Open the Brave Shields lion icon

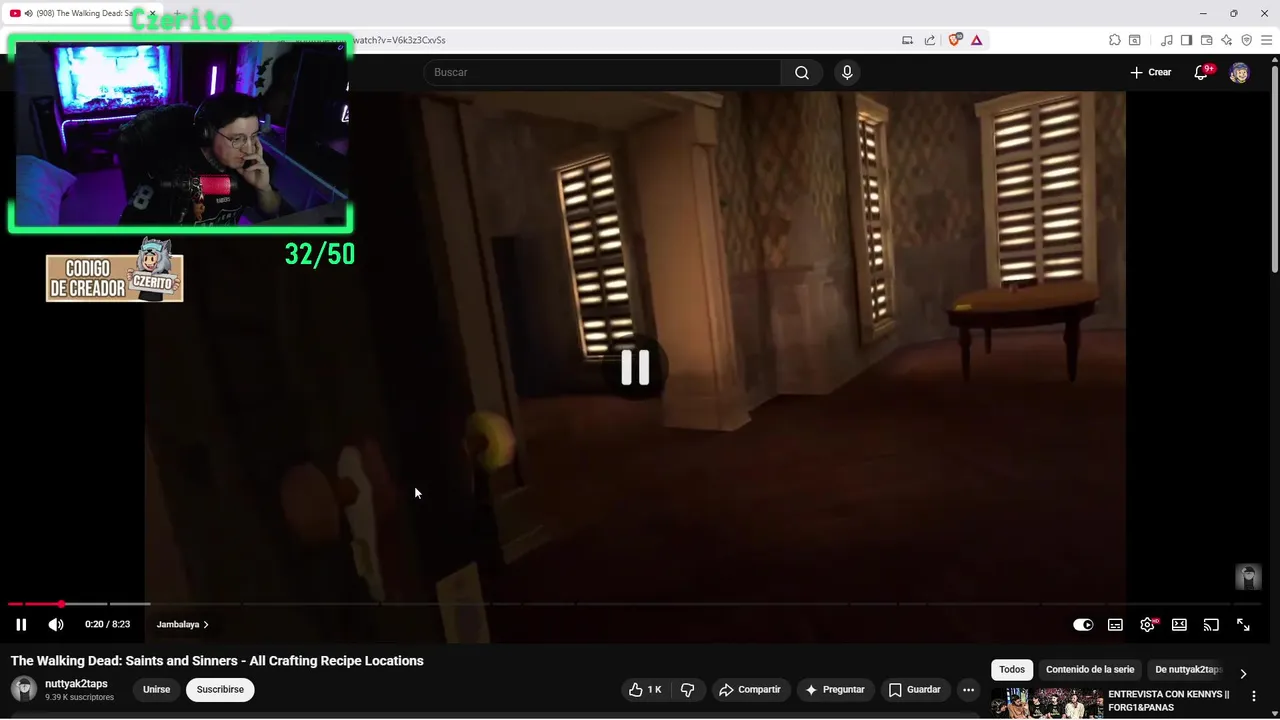tap(955, 40)
